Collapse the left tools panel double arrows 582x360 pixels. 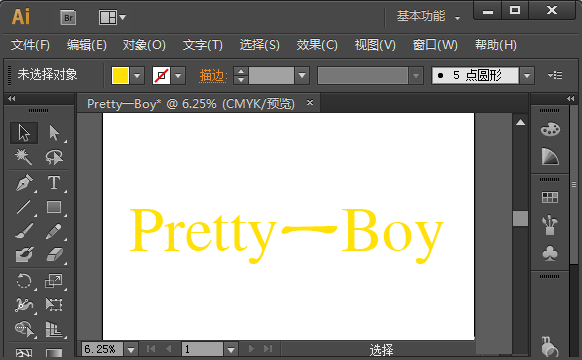(x=12, y=98)
